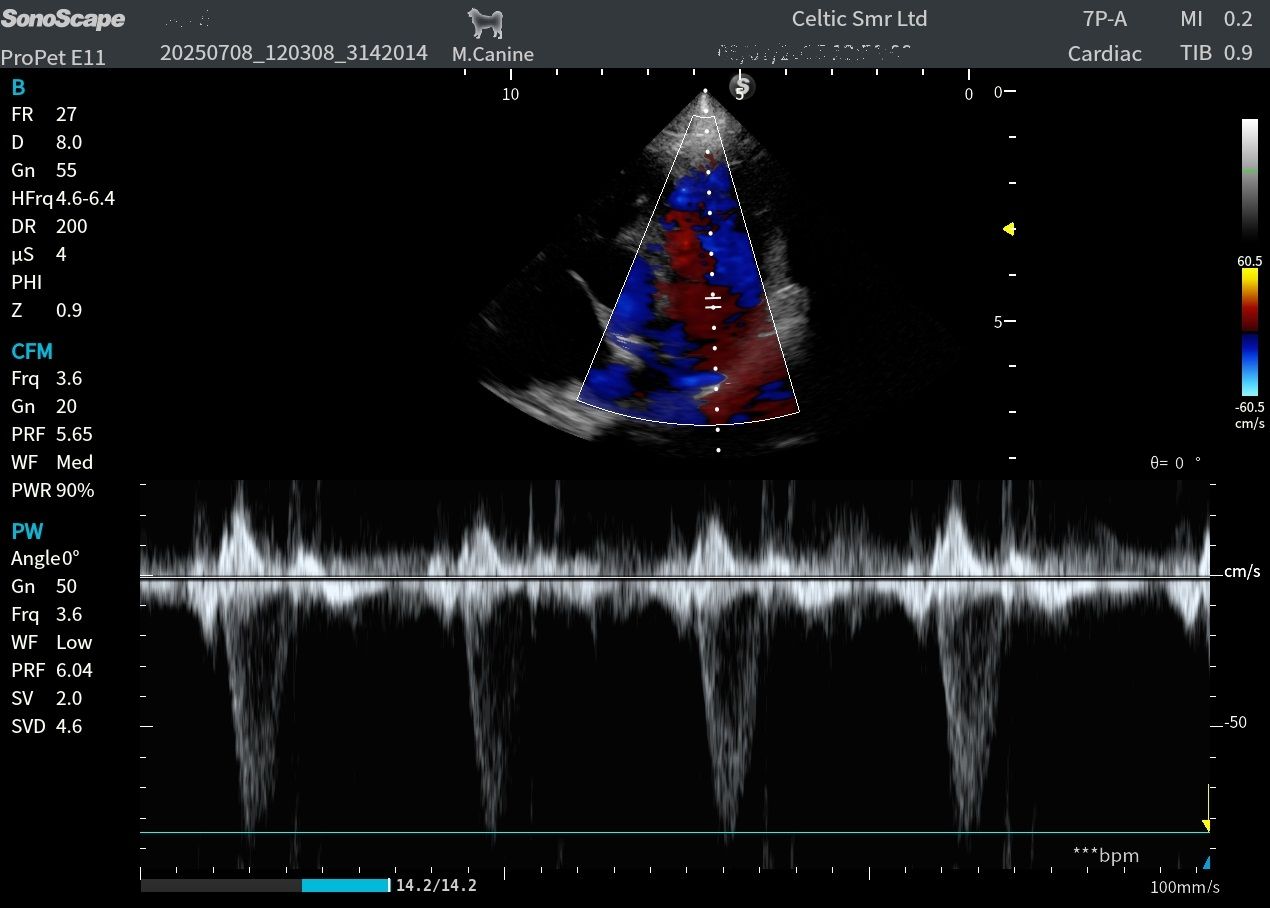
Task: Click the CFM Gn 20 gain
Action: point(44,406)
